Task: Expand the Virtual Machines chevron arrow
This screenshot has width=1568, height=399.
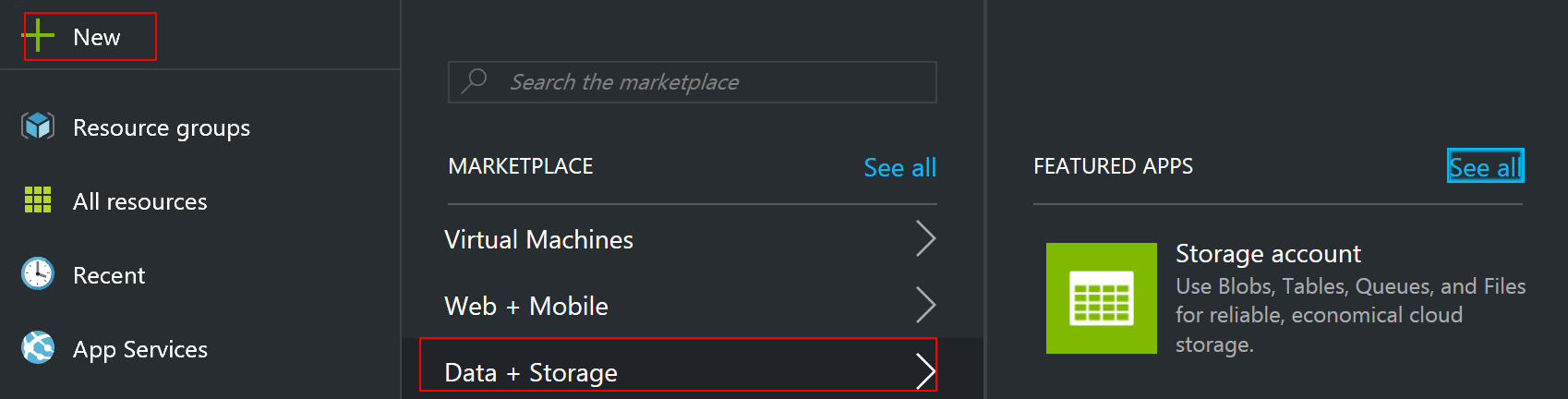Action: (x=925, y=238)
